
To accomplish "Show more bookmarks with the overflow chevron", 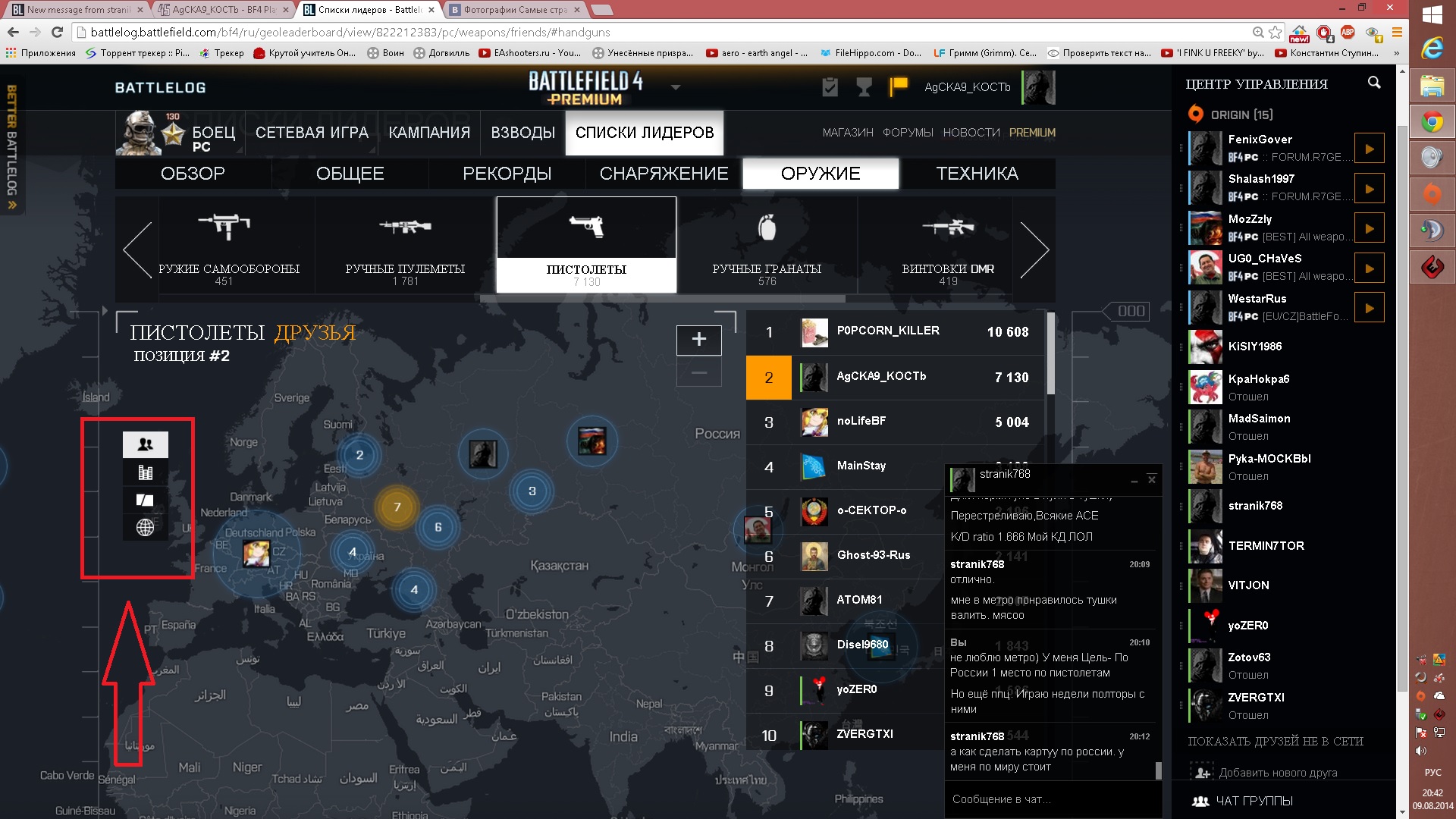I will coord(1396,53).
